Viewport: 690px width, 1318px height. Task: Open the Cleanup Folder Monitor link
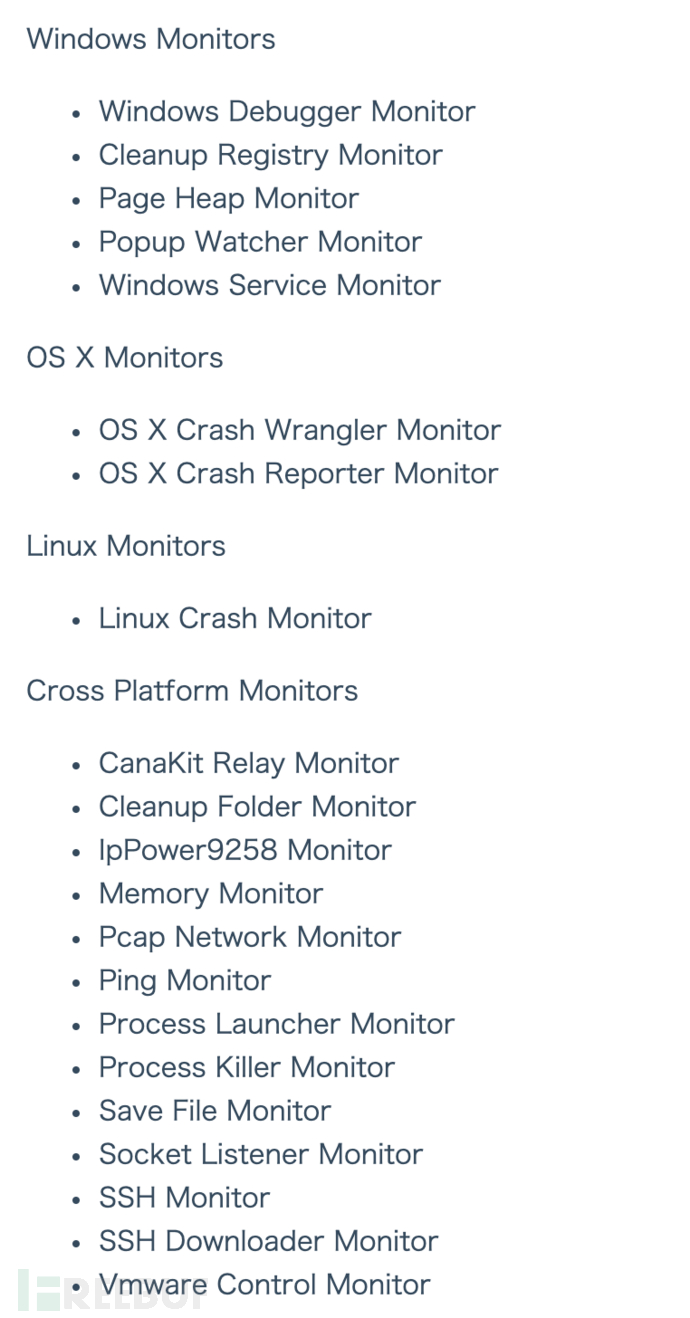tap(257, 807)
